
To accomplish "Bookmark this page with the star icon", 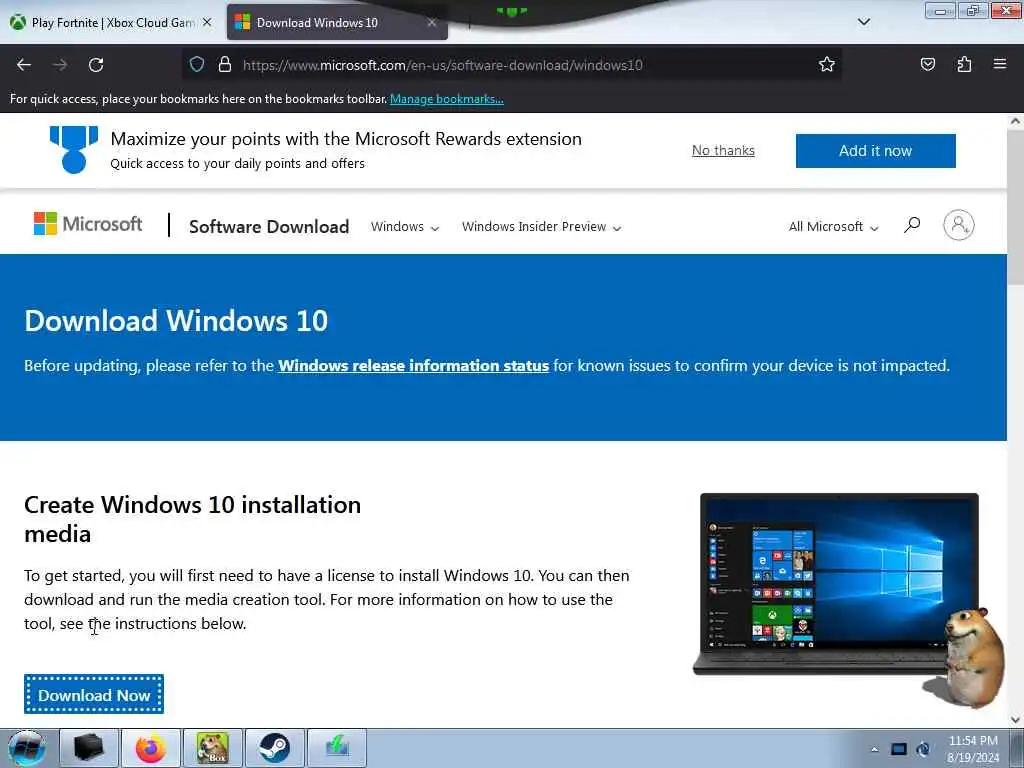I will tap(827, 64).
